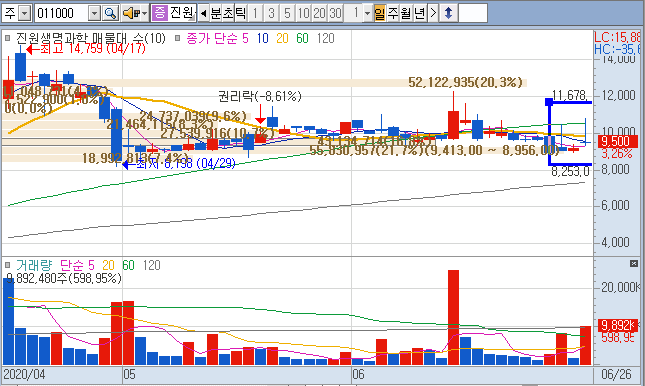The width and height of the screenshot is (645, 386).
Task: Click the 10 interval button
Action: [303, 13]
